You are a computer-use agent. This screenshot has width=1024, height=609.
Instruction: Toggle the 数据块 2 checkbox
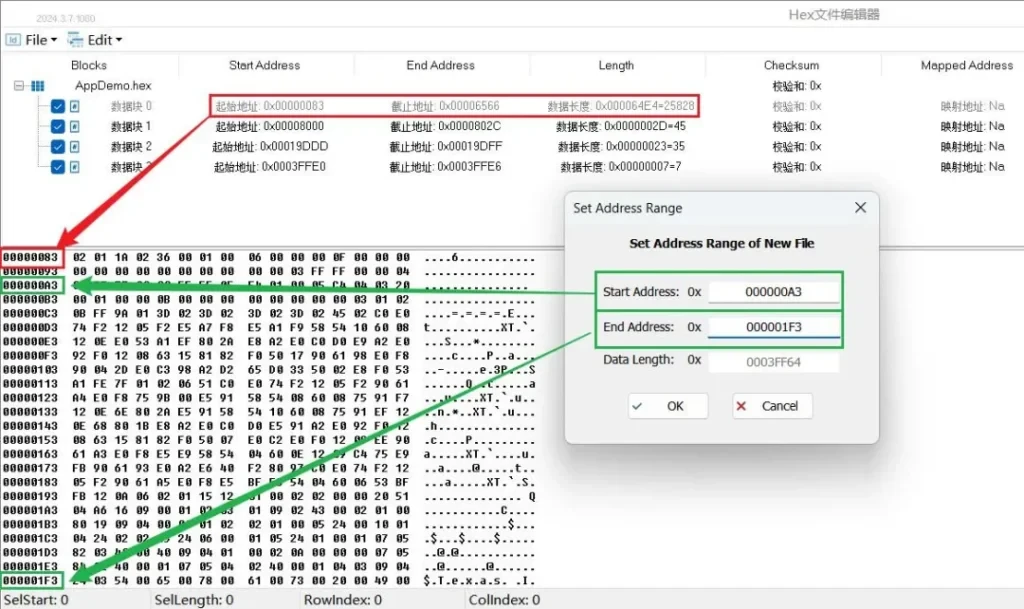(58, 146)
